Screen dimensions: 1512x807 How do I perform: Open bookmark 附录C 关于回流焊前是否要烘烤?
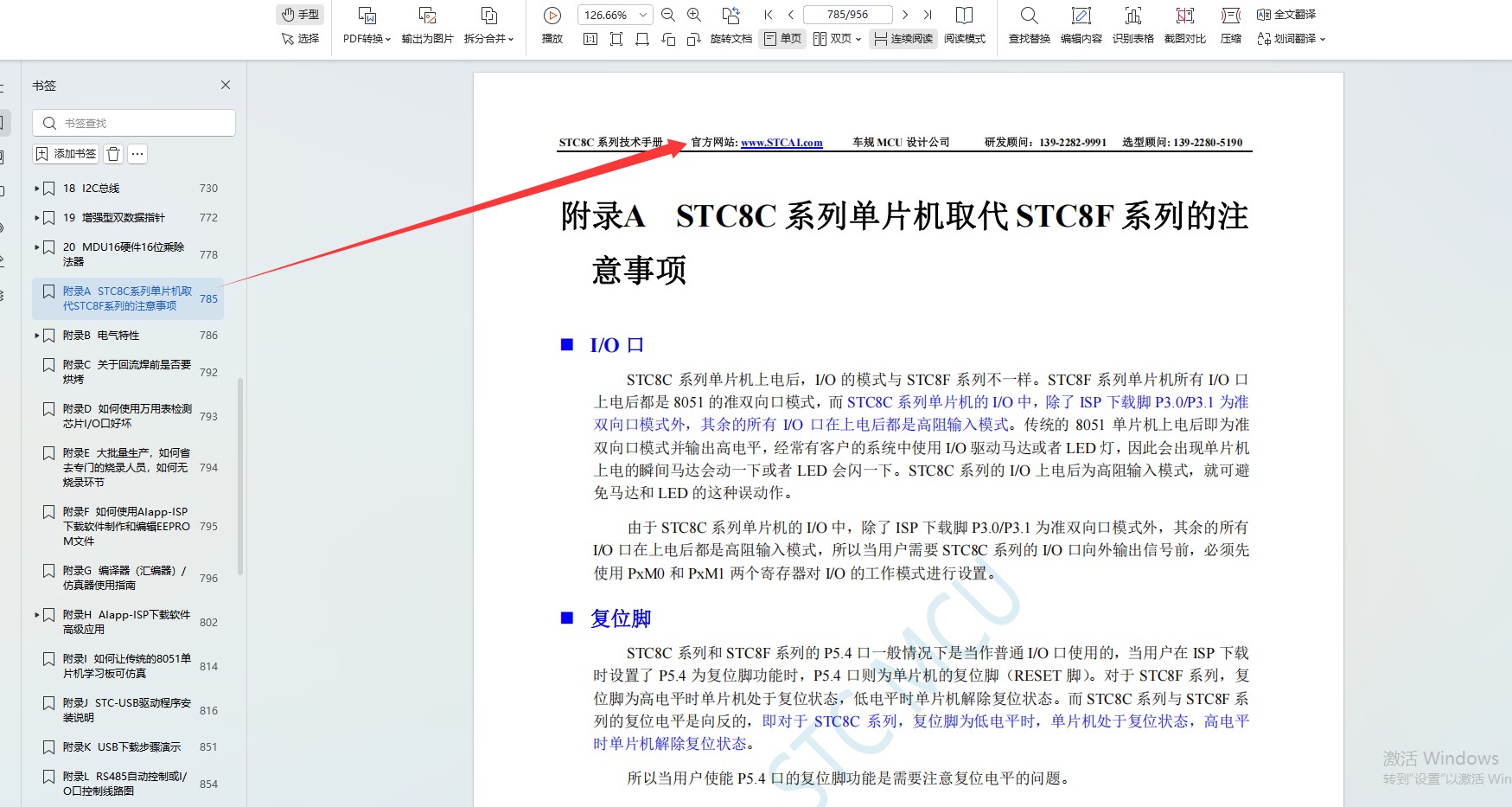click(128, 372)
